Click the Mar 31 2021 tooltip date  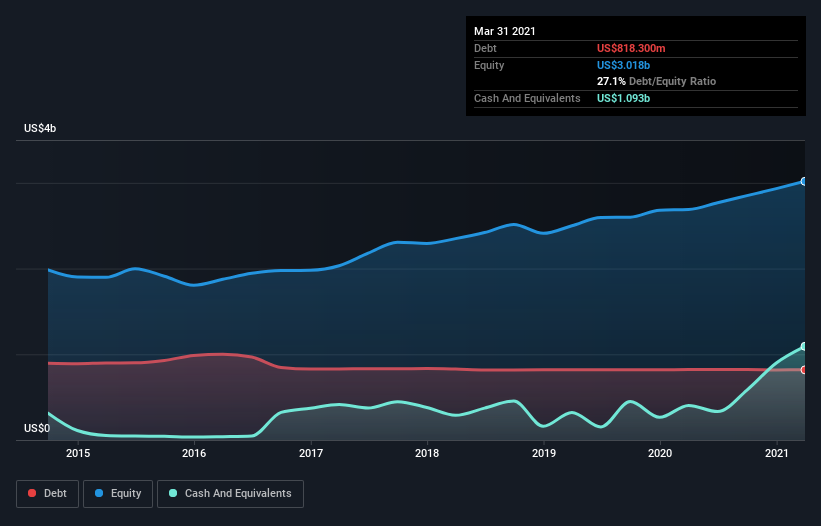(505, 31)
